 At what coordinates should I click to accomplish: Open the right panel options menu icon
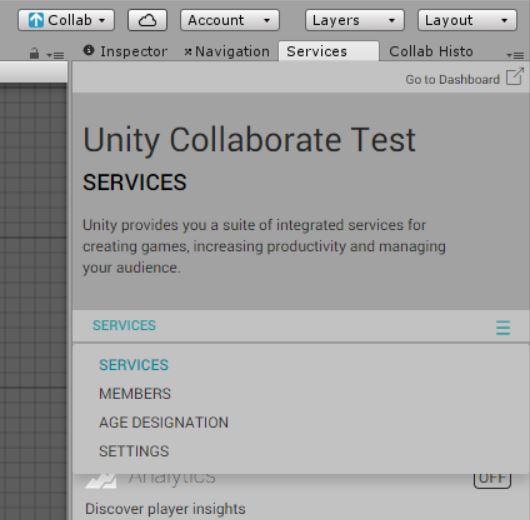click(515, 55)
